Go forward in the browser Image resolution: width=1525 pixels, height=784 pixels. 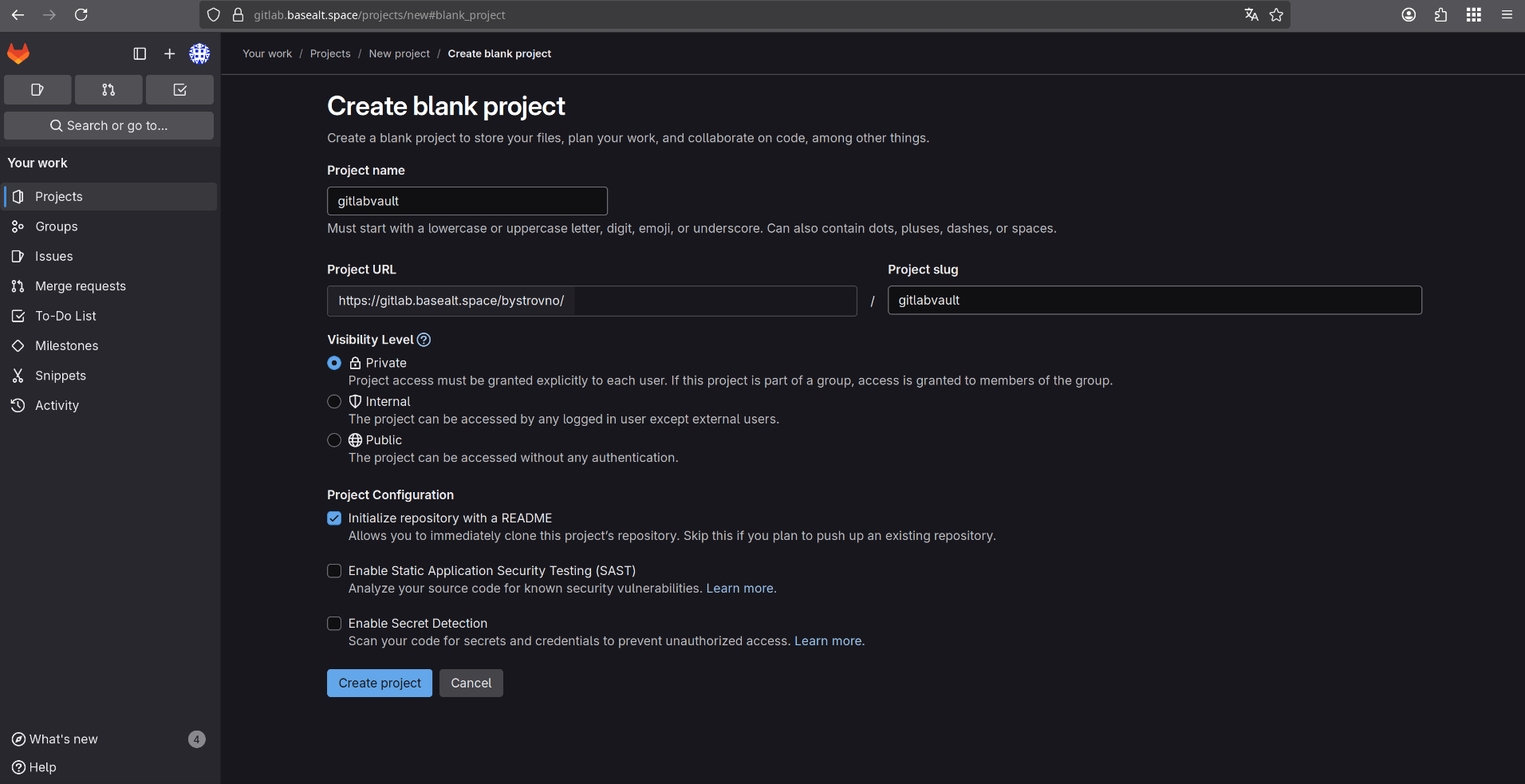tap(49, 14)
